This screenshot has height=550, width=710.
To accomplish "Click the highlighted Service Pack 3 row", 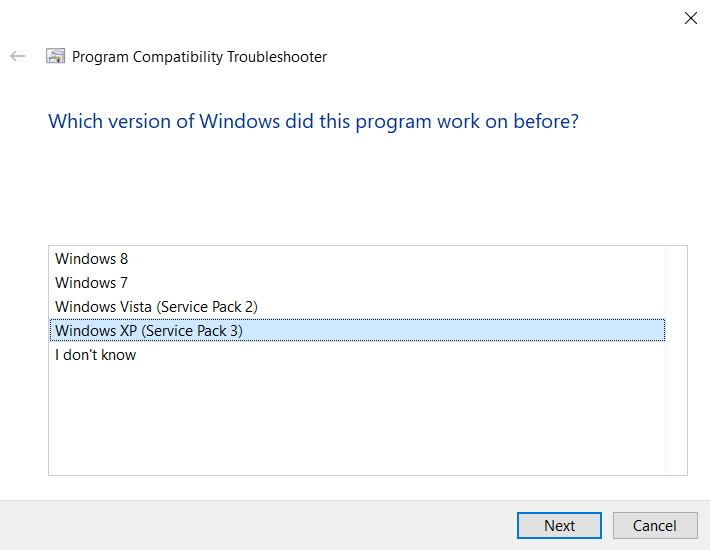I will 400,331.
